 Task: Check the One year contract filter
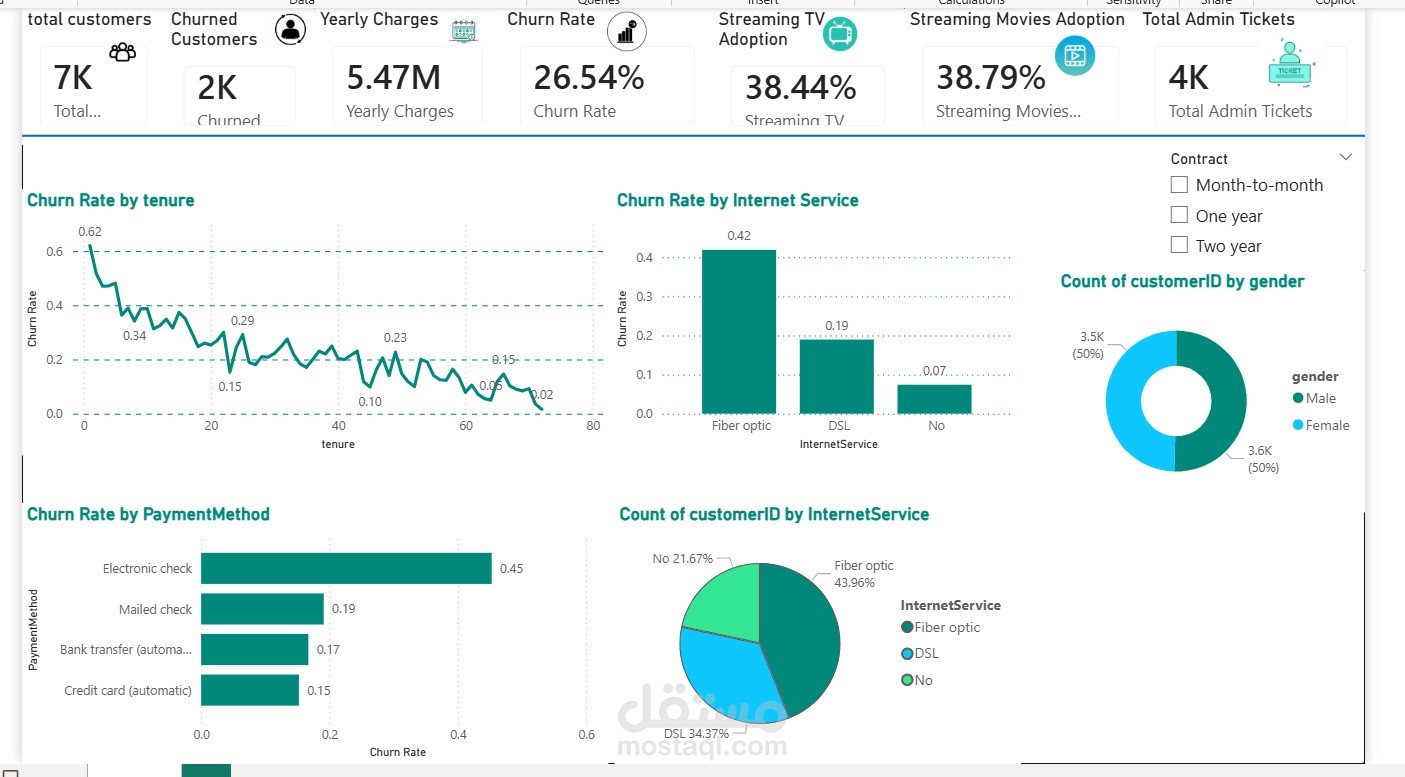pos(1179,215)
